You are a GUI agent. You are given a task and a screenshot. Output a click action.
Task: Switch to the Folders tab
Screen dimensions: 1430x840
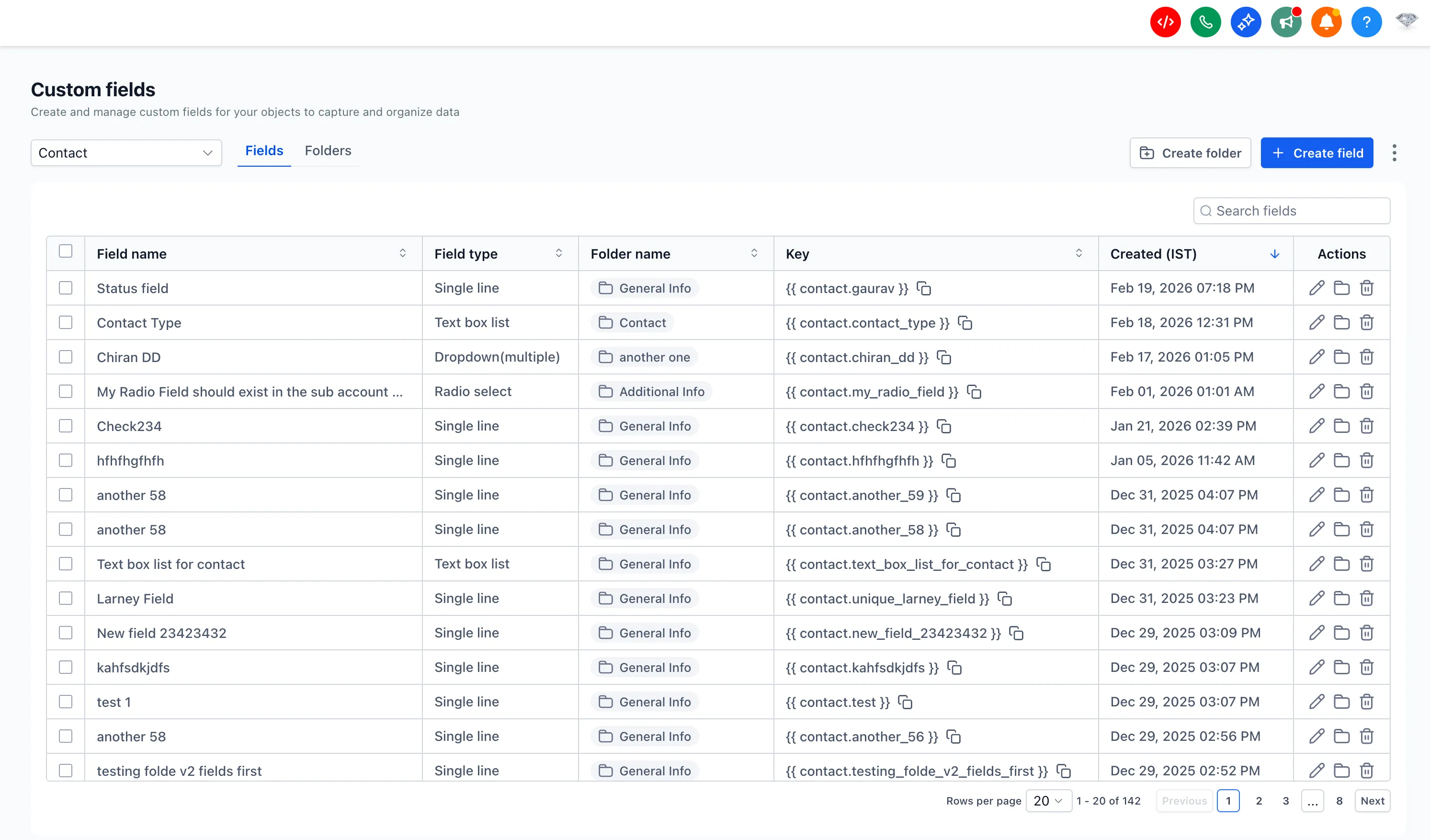tap(328, 150)
